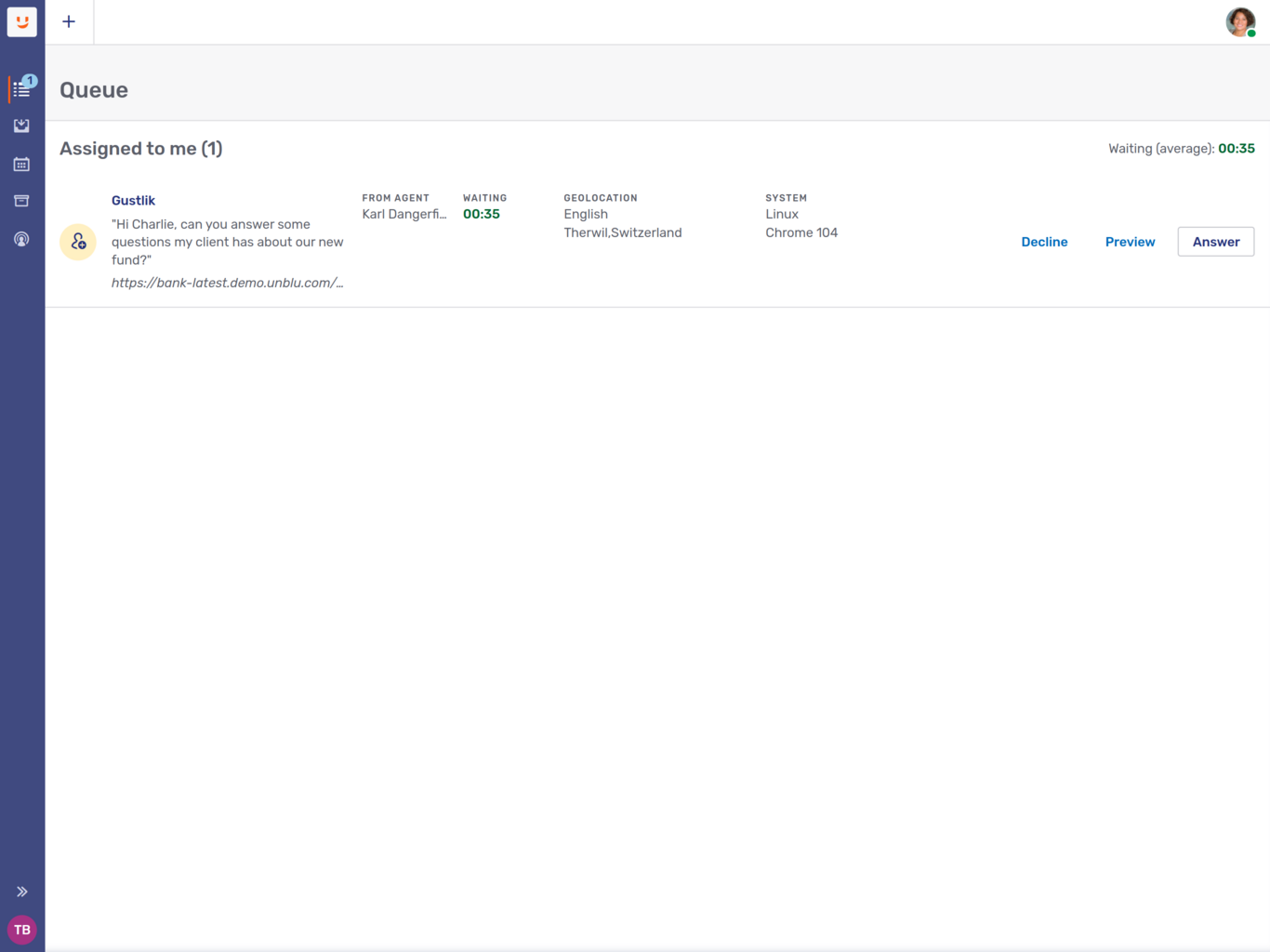Click the plus button to start new conversation
This screenshot has width=1270, height=952.
(x=69, y=21)
